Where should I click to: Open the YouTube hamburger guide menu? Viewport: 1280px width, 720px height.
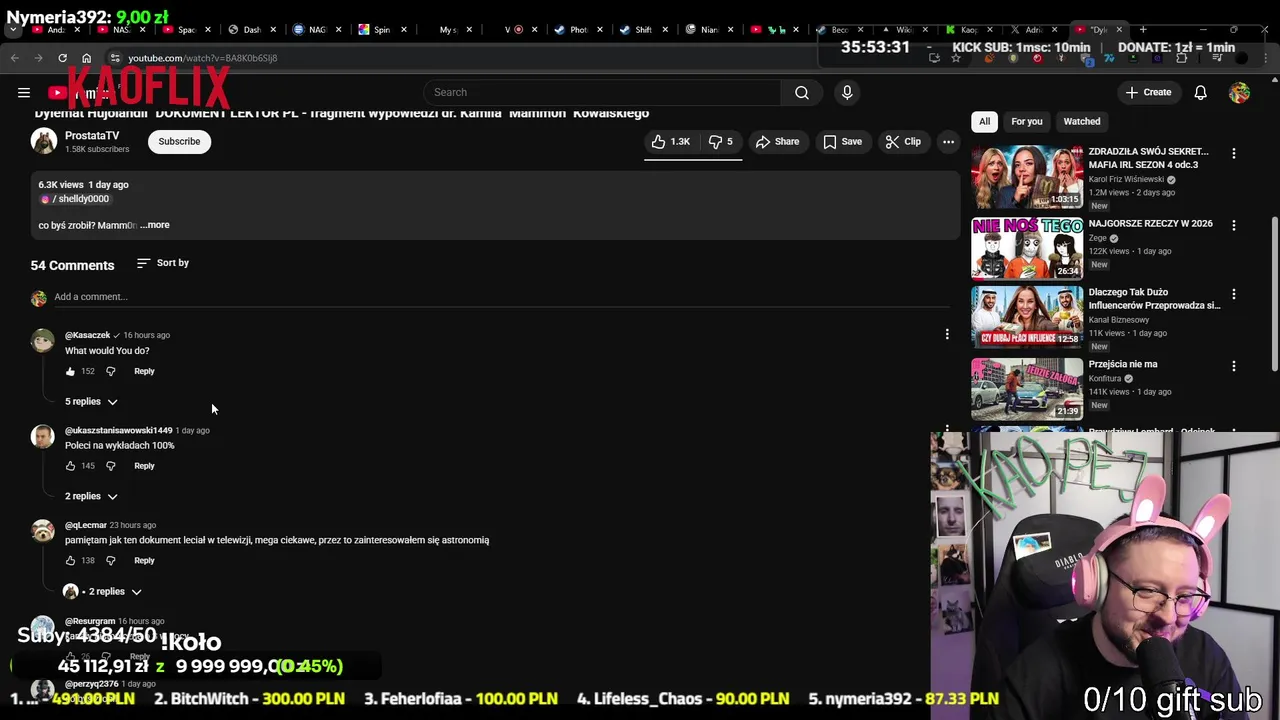tap(24, 93)
